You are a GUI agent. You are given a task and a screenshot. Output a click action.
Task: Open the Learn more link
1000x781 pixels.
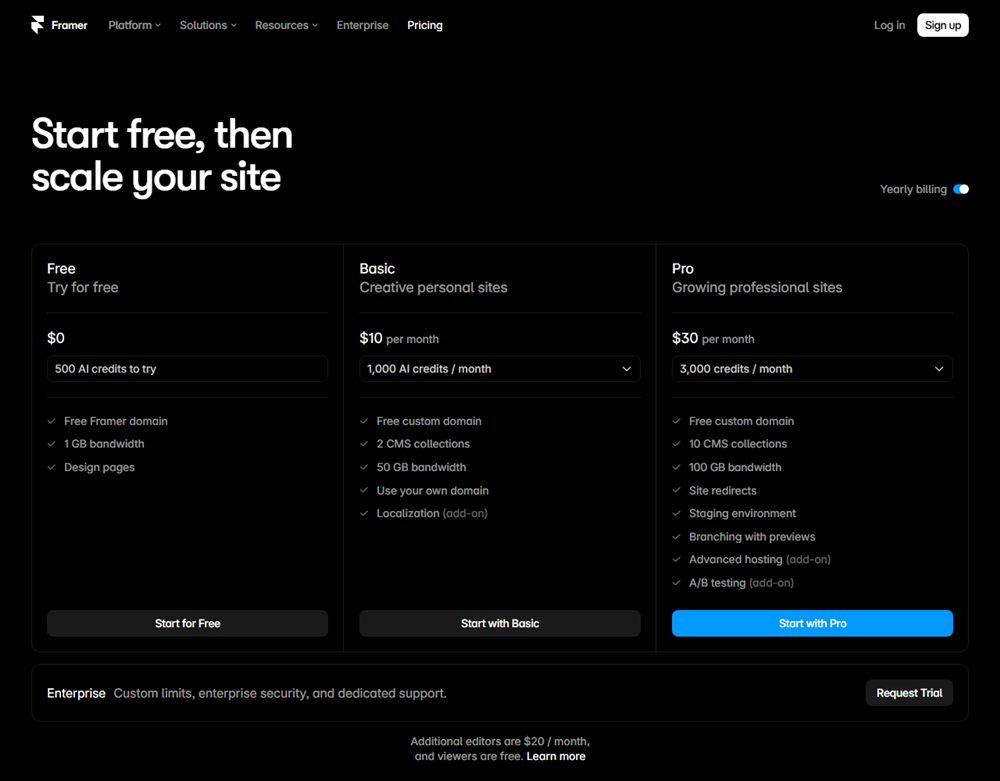click(555, 756)
